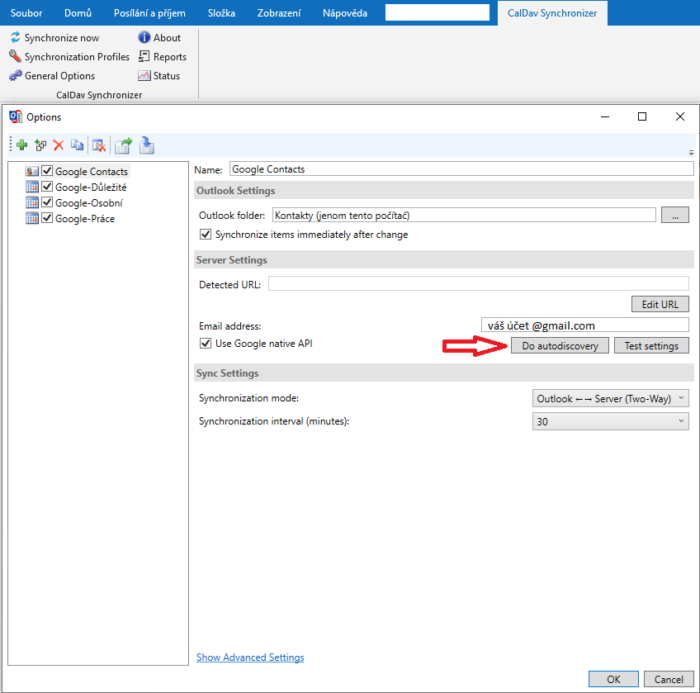Select Google-Důležité profile label
Viewport: 700px width, 693px height.
91,187
